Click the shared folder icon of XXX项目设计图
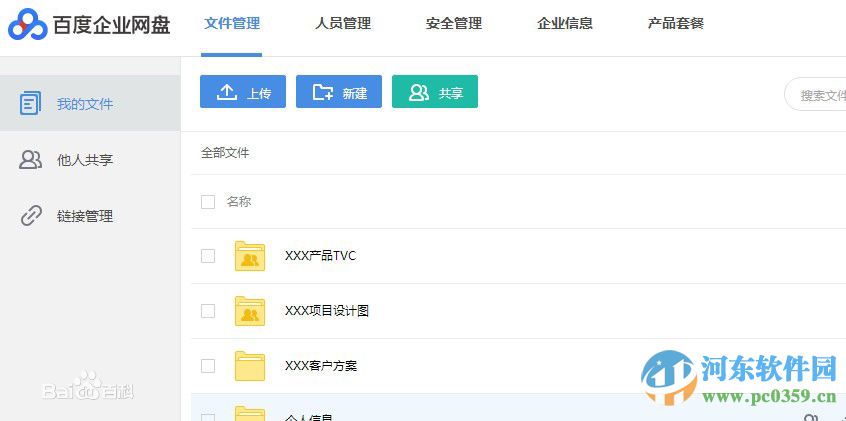 point(250,311)
